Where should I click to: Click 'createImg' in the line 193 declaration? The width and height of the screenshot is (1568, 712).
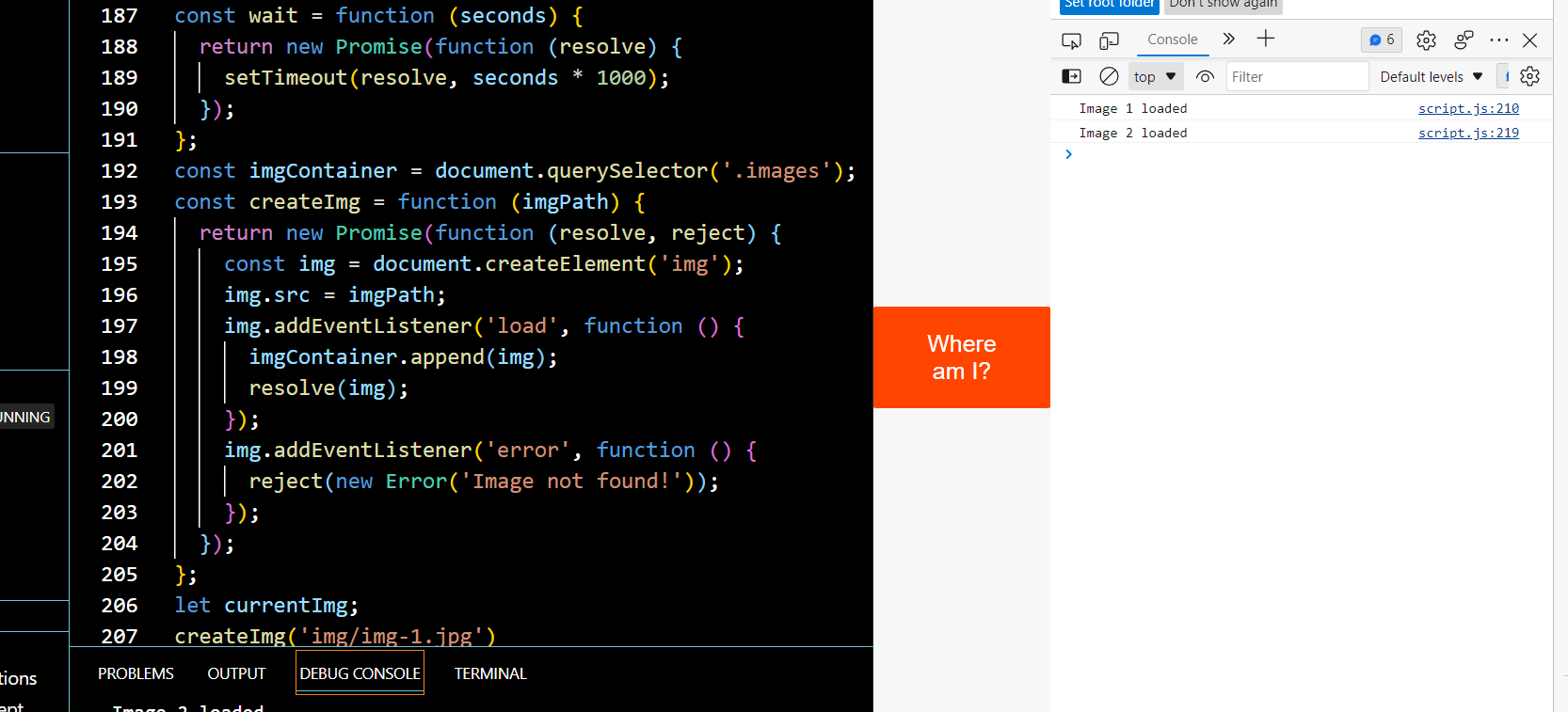pos(305,202)
